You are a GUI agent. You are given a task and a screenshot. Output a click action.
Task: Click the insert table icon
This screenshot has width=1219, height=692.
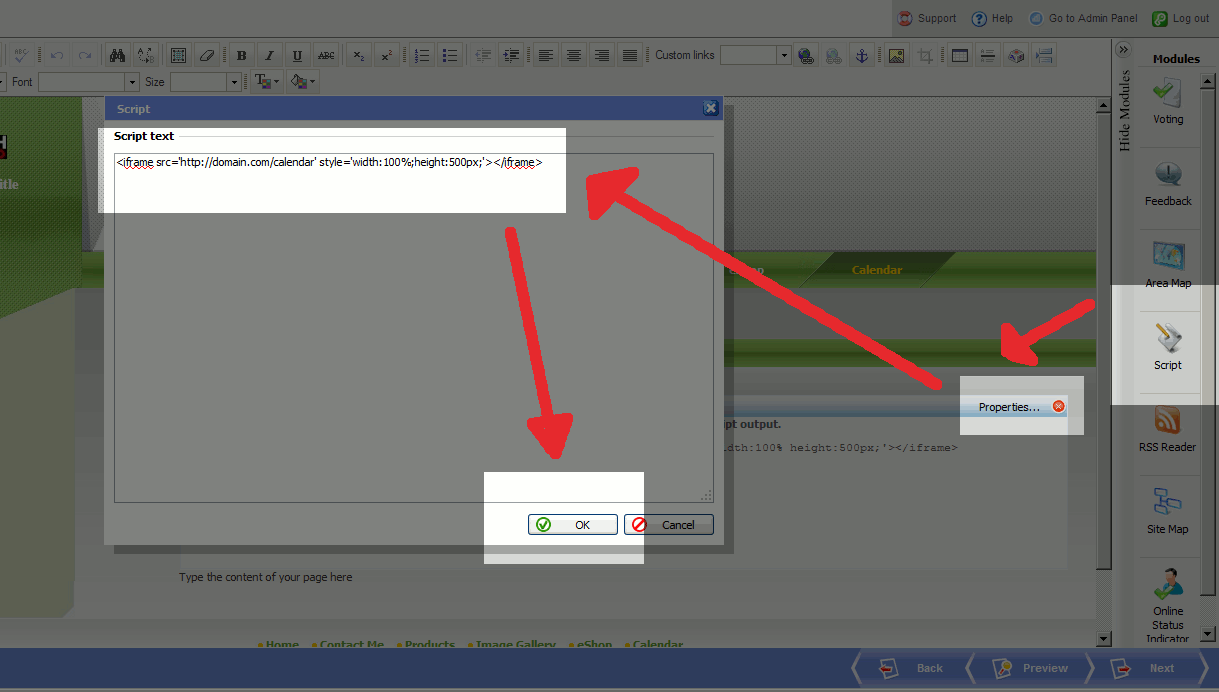(x=960, y=56)
